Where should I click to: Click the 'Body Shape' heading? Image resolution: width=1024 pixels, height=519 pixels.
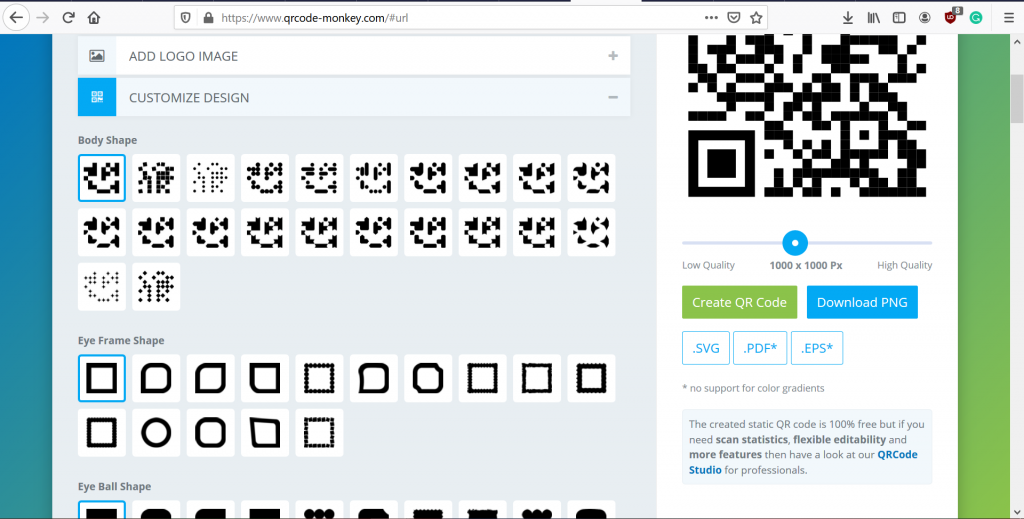click(107, 140)
